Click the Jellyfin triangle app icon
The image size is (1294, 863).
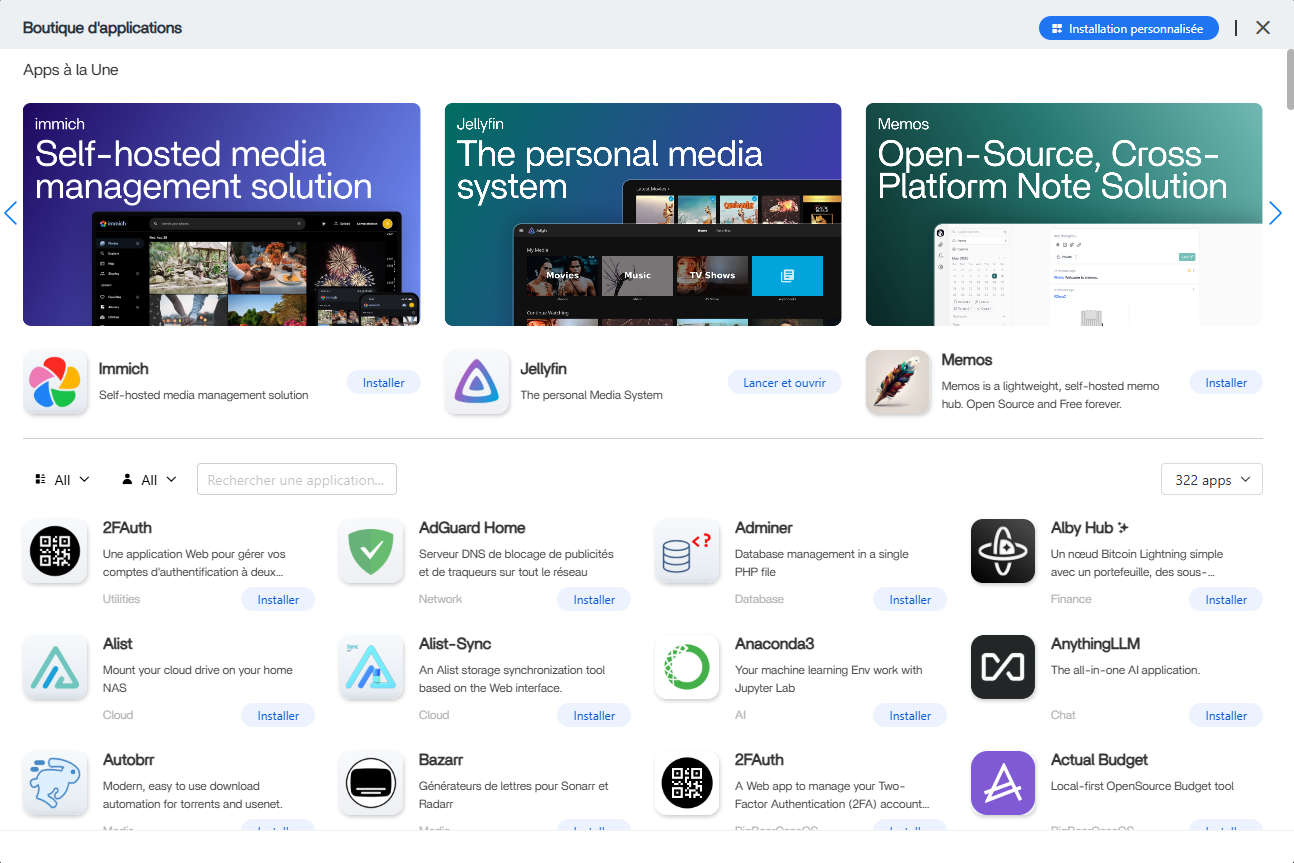pyautogui.click(x=477, y=382)
